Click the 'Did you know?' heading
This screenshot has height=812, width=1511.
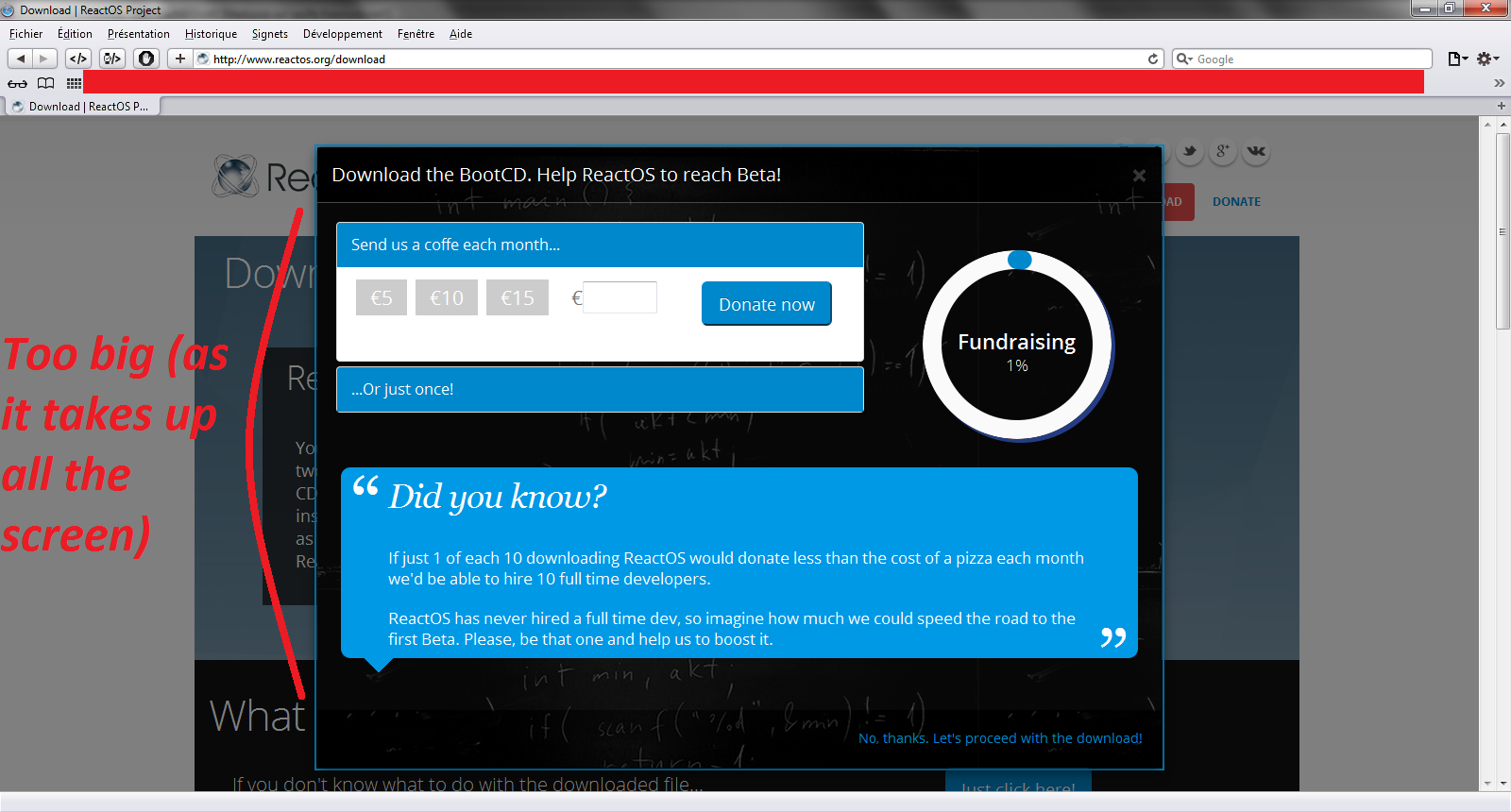498,496
